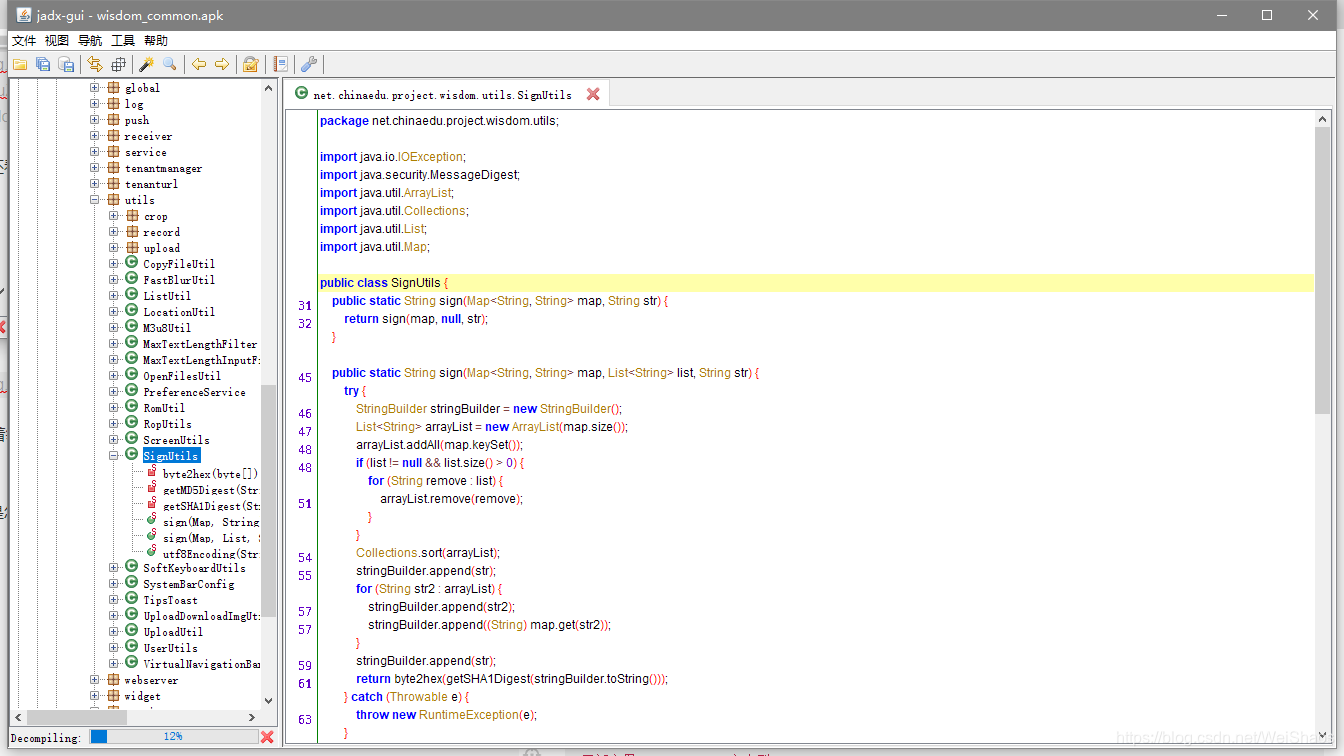
Task: Select getSHA1Digest method in the tree
Action: pyautogui.click(x=211, y=506)
